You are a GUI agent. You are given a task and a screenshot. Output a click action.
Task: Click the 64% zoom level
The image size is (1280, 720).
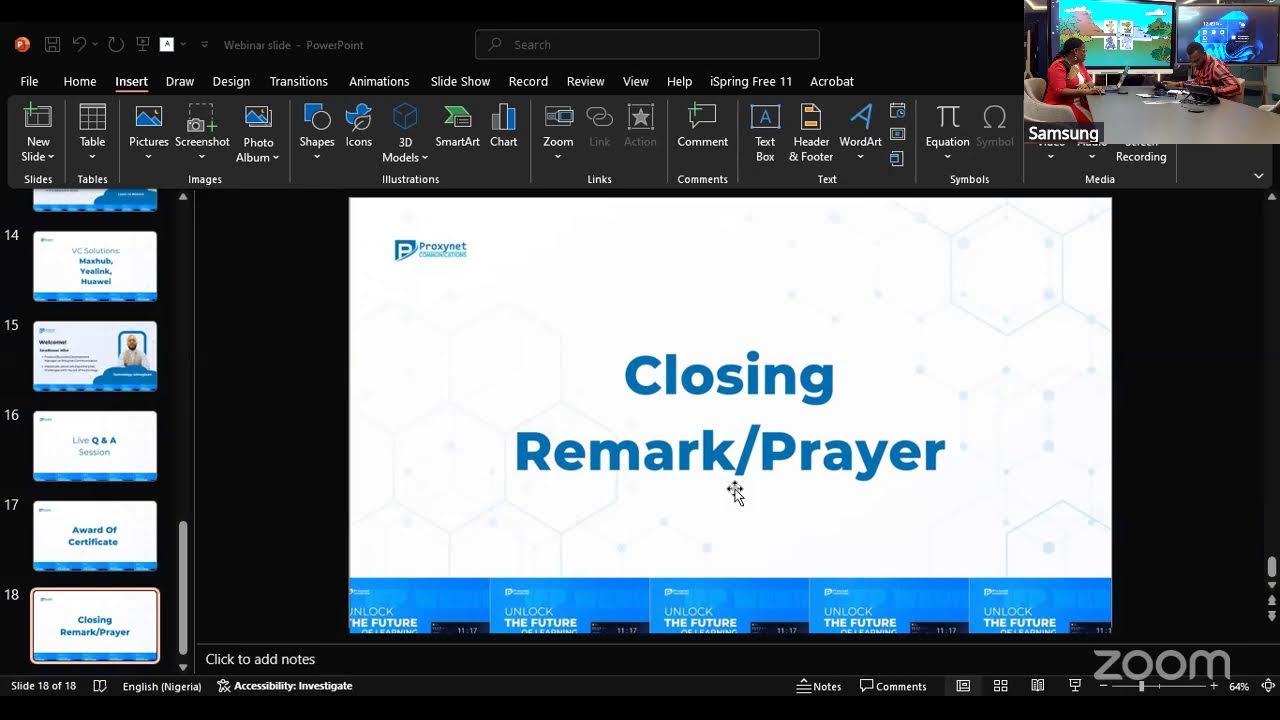(1239, 686)
